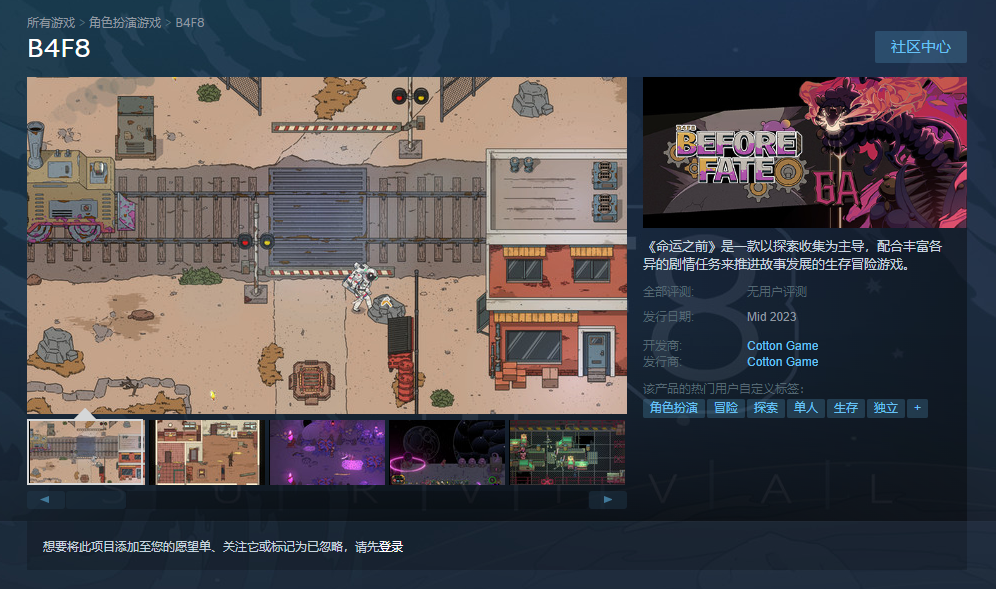Click the 该产品的热门用户自定义标签 label
This screenshot has width=996, height=589.
tap(723, 388)
